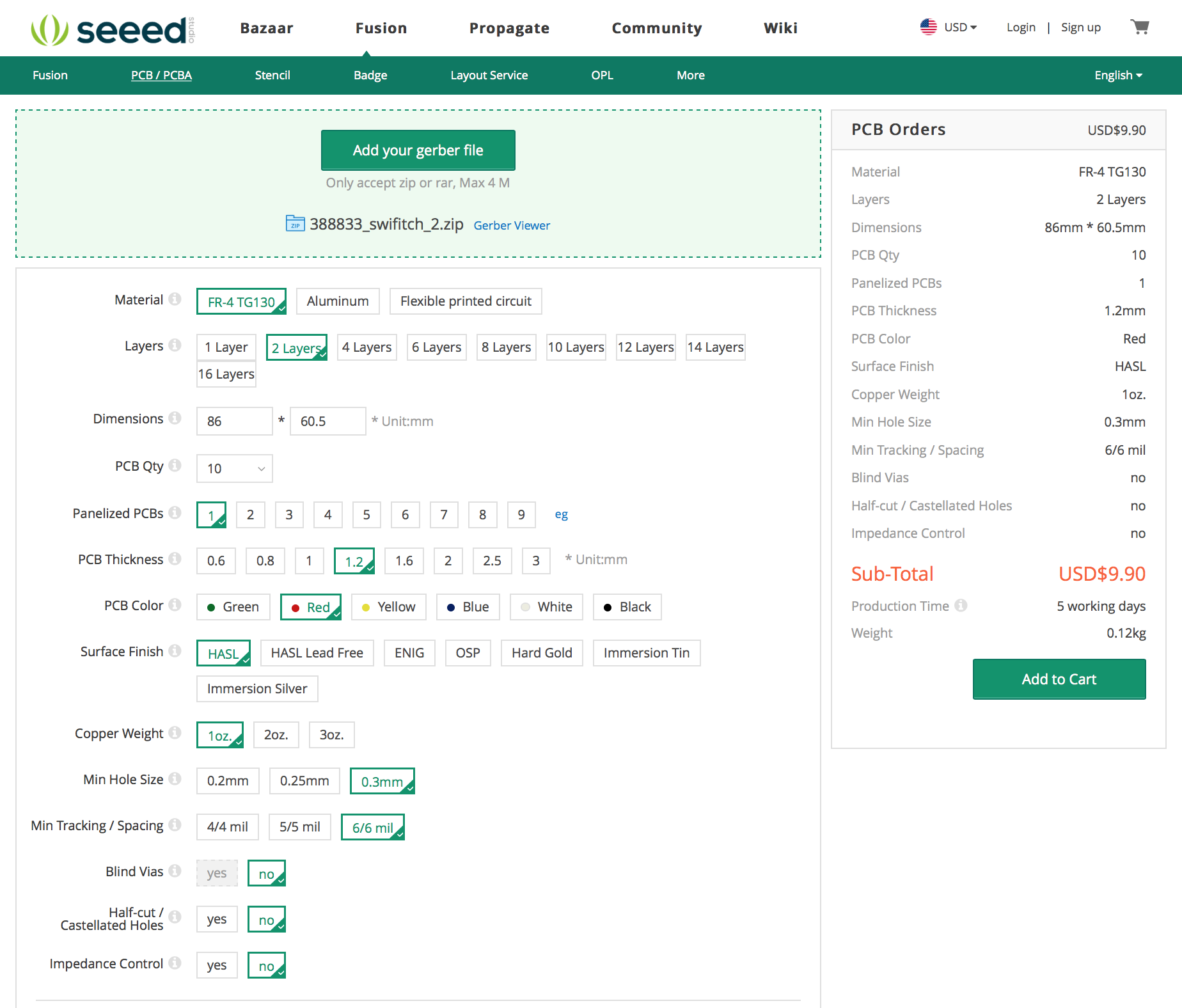Click the info icon next to Copper Weight
The width and height of the screenshot is (1182, 1008).
175,733
